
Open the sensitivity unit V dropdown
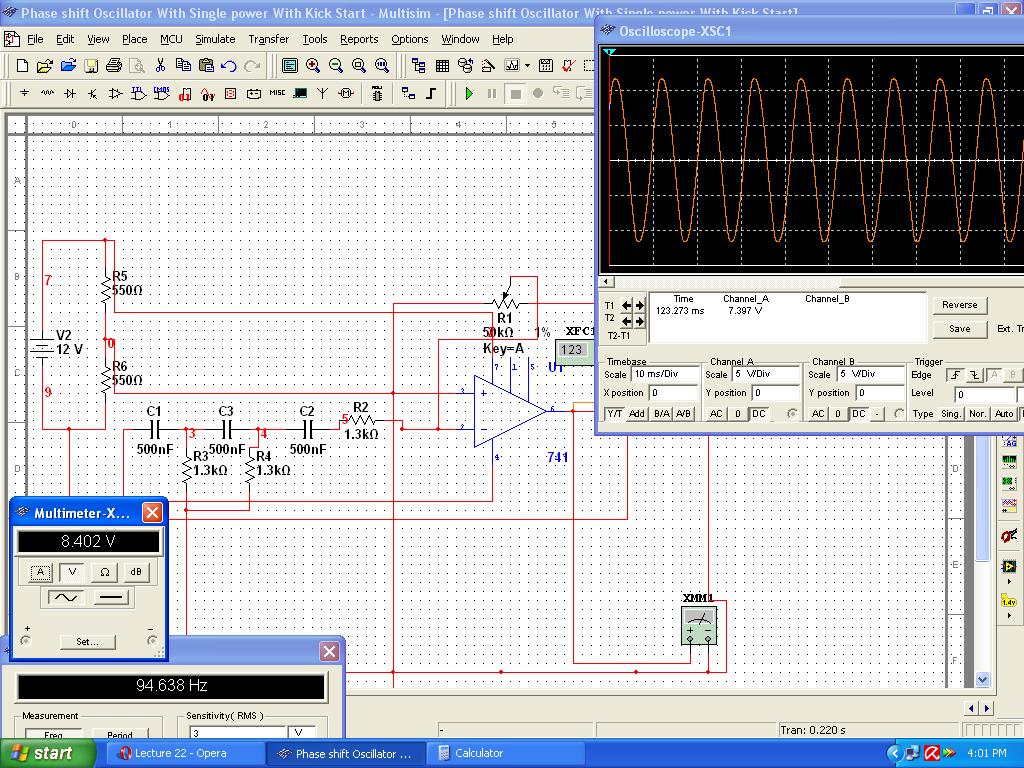click(x=304, y=733)
